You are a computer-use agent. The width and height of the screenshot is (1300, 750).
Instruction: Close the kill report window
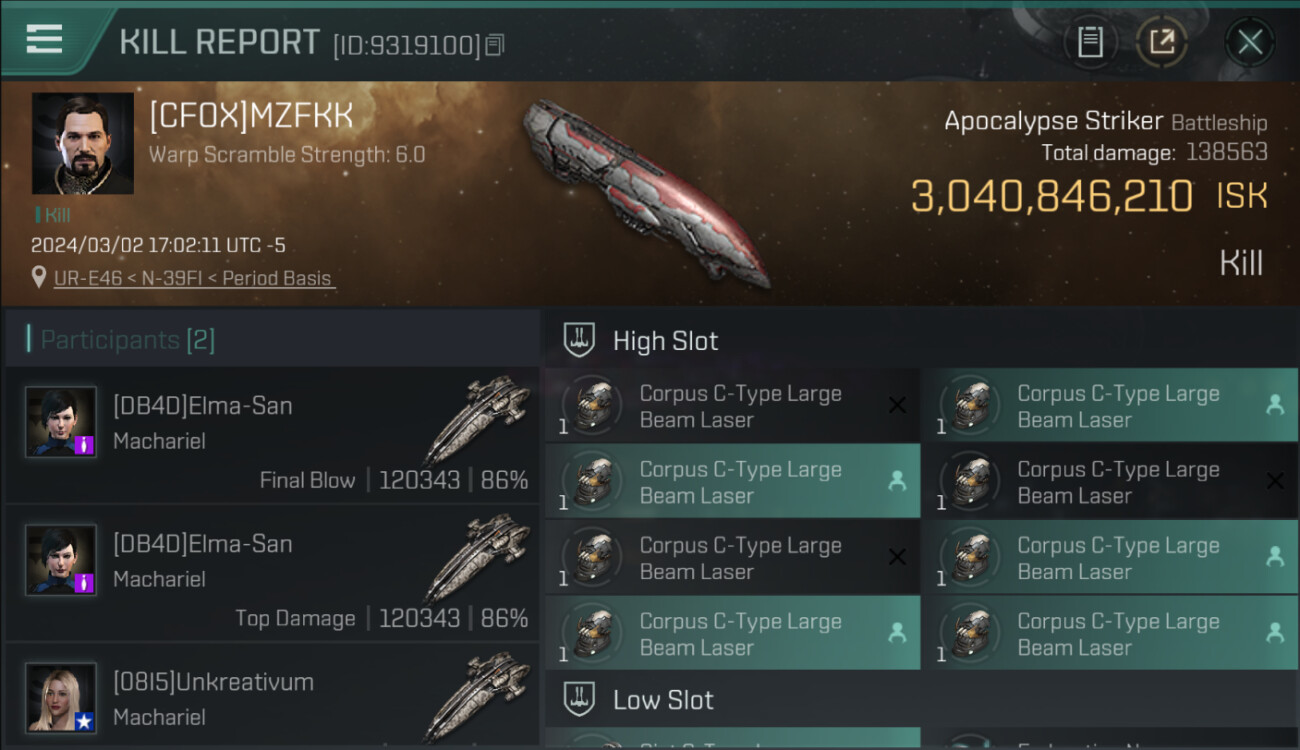coord(1249,42)
